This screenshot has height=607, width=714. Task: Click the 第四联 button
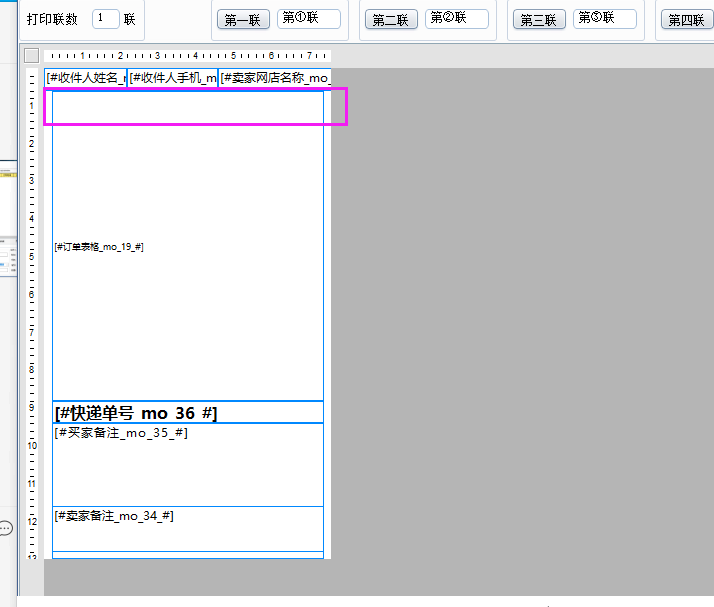coord(686,20)
